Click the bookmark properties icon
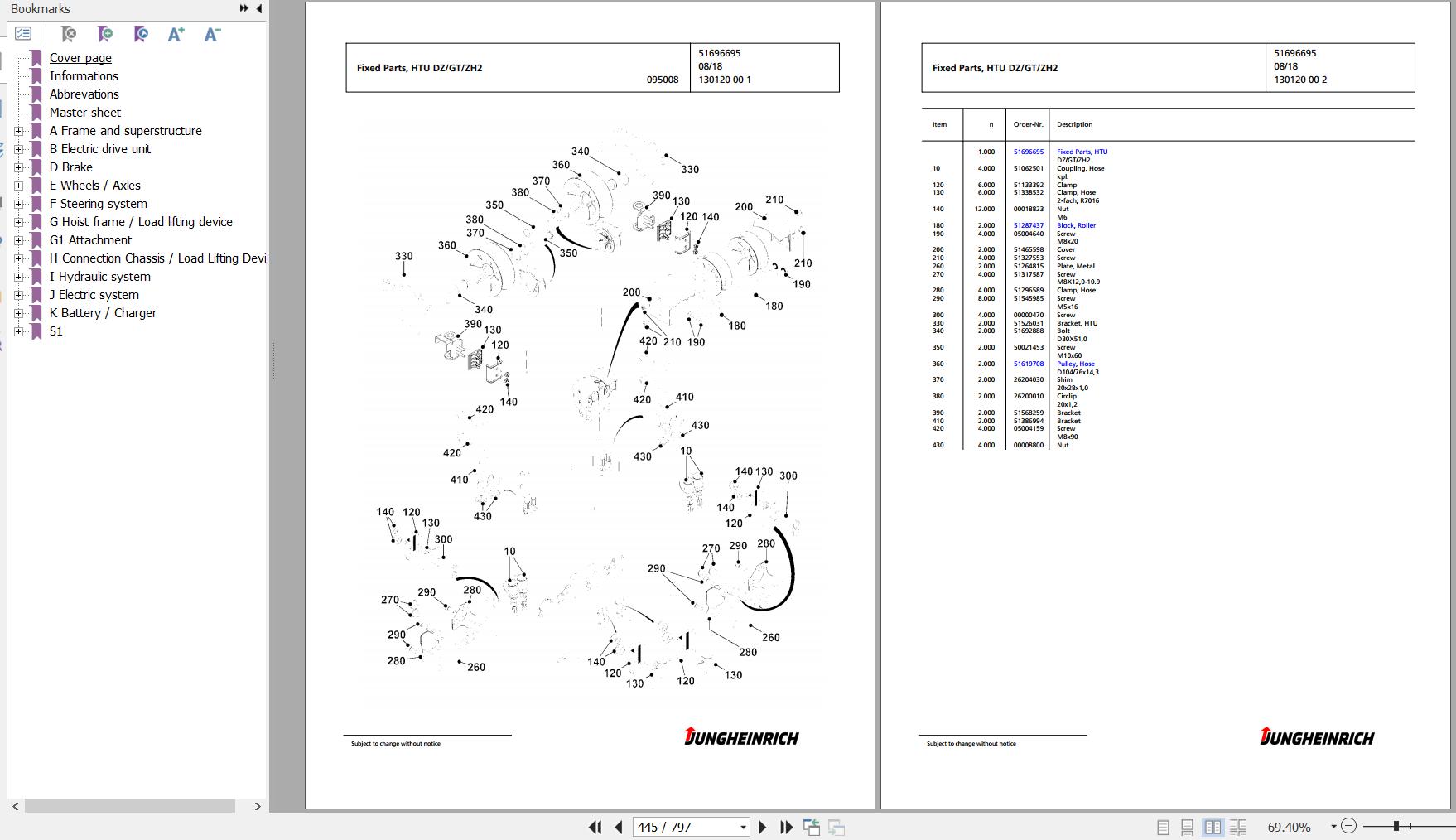This screenshot has height=840, width=1456. pos(141,34)
